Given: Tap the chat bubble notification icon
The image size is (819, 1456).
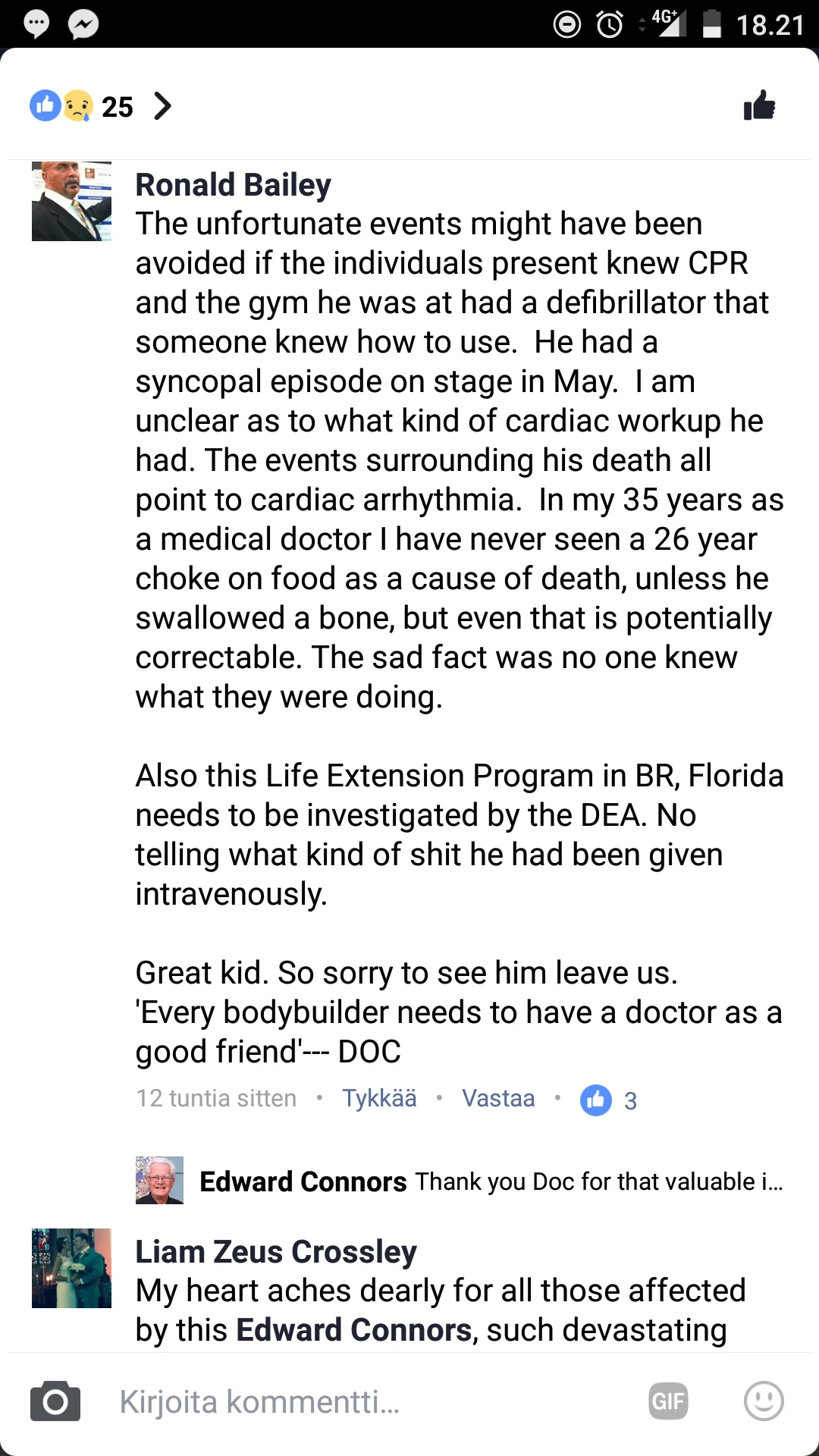Looking at the screenshot, I should [x=36, y=24].
